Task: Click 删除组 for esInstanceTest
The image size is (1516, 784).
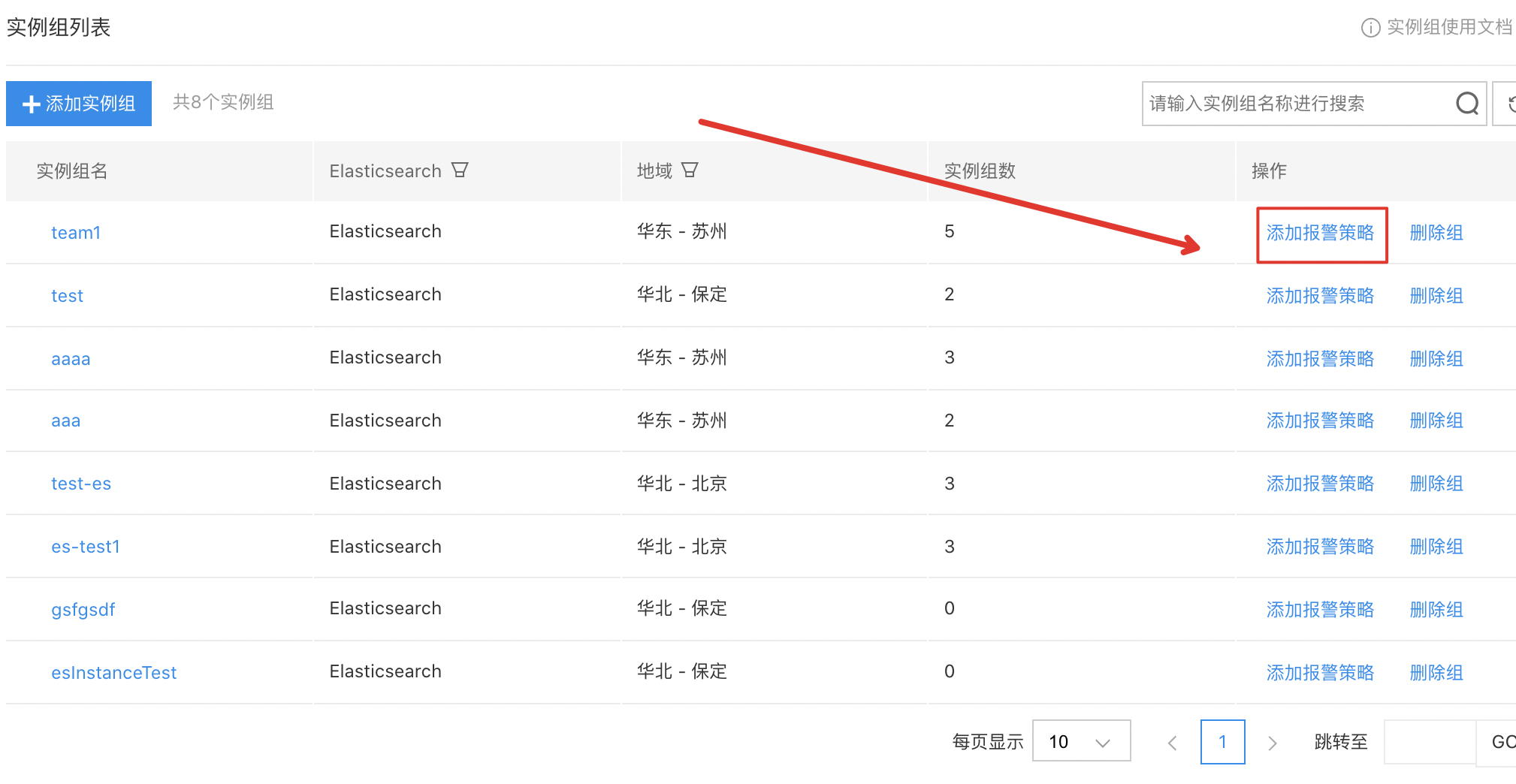Action: (1436, 673)
